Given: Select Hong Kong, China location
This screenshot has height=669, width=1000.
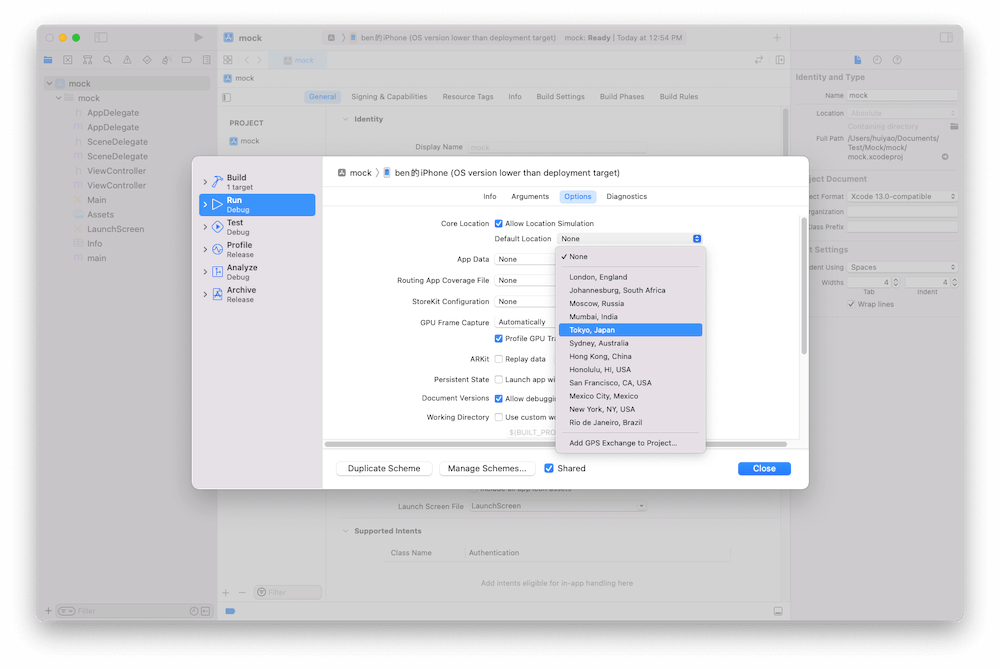Looking at the screenshot, I should click(x=630, y=357).
